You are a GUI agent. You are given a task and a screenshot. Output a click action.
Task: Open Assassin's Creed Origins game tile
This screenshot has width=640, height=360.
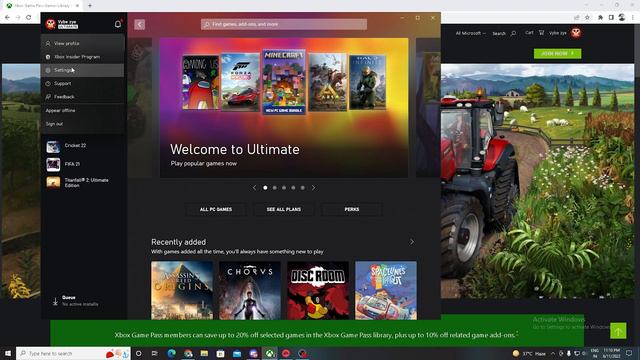coord(182,291)
